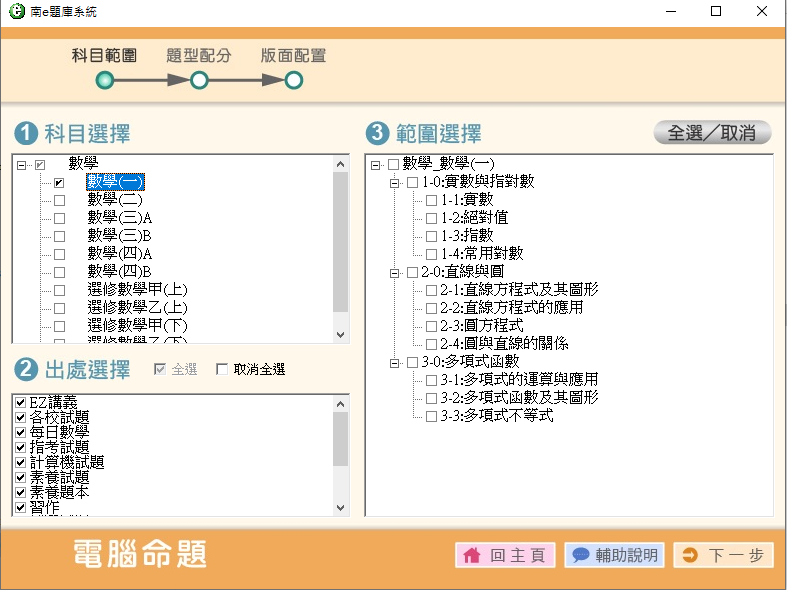
Task: Click the home icon on 回主頁 button
Action: [x=472, y=555]
